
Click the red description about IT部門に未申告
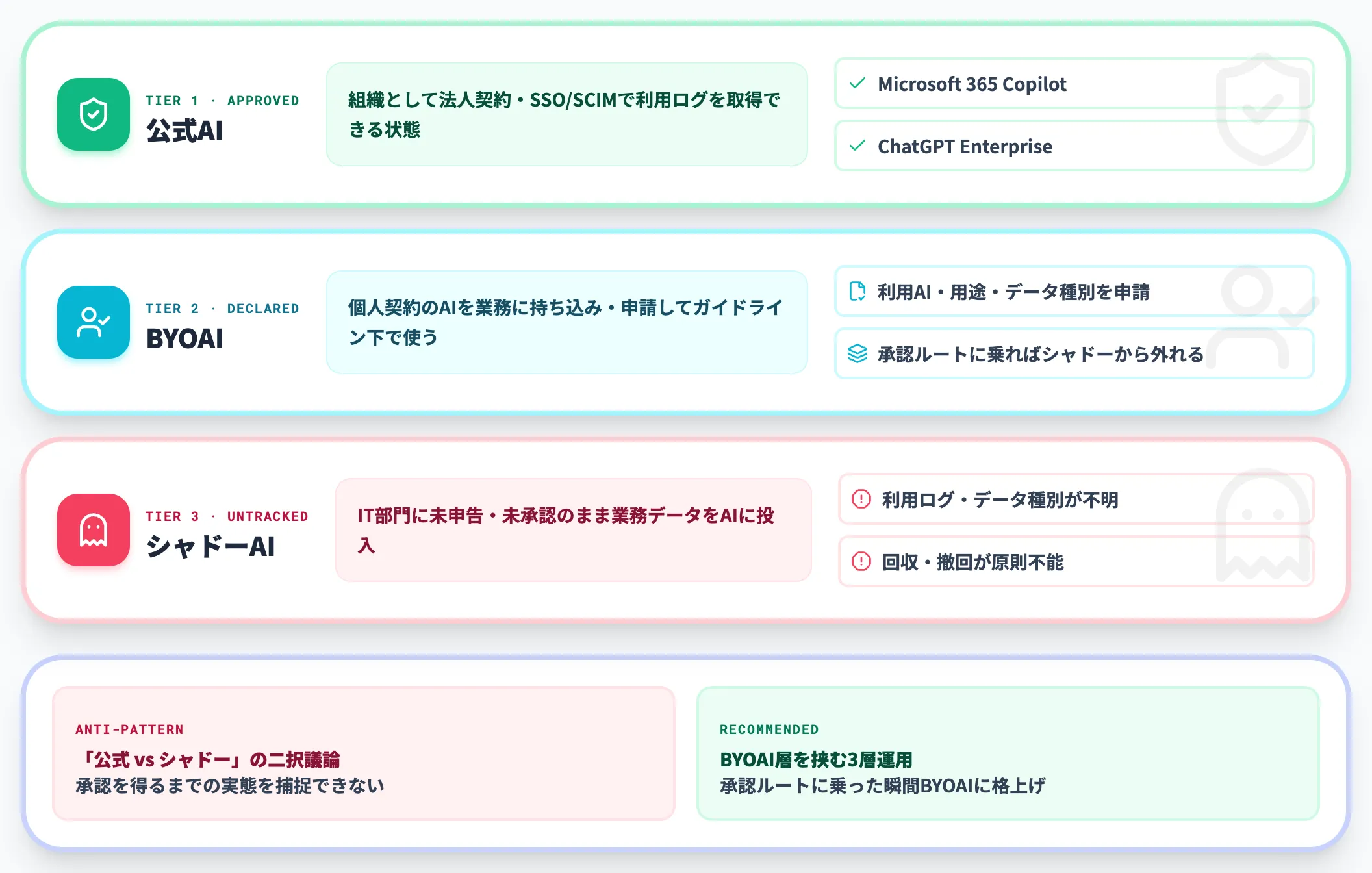pos(574,530)
